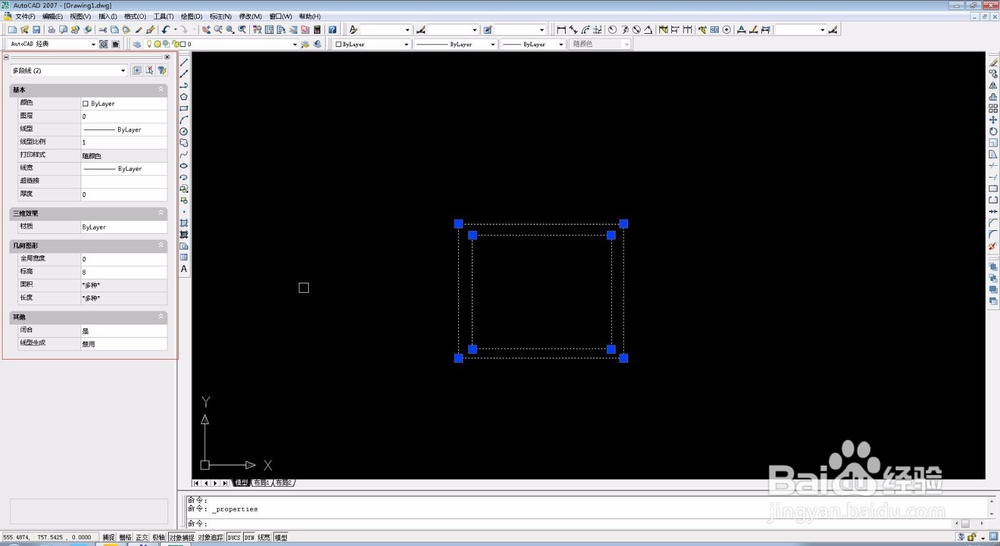The image size is (1000, 546).
Task: Click the 全局宽度 value field
Action: (x=124, y=258)
